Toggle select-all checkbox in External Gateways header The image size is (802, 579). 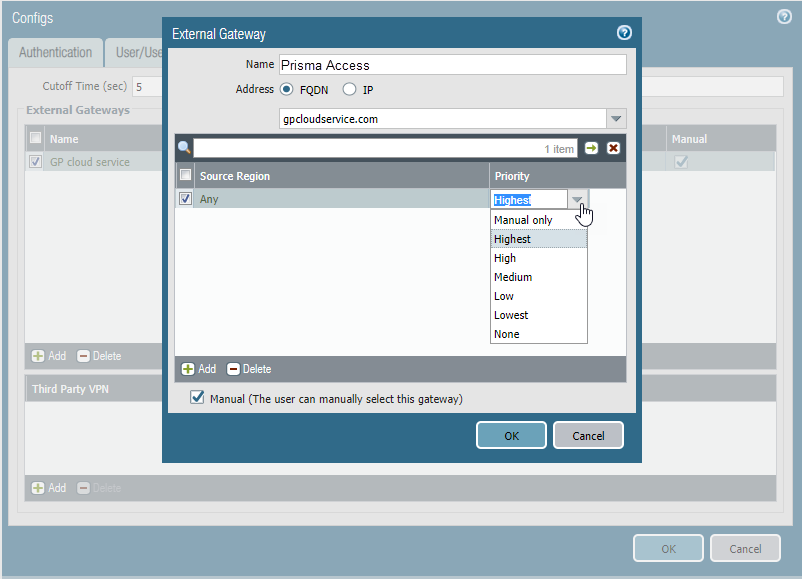35,138
